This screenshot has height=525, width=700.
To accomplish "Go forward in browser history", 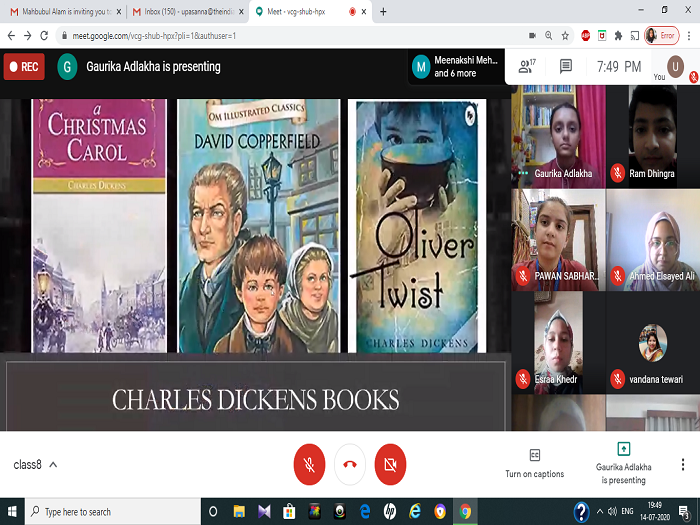I will (28, 36).
